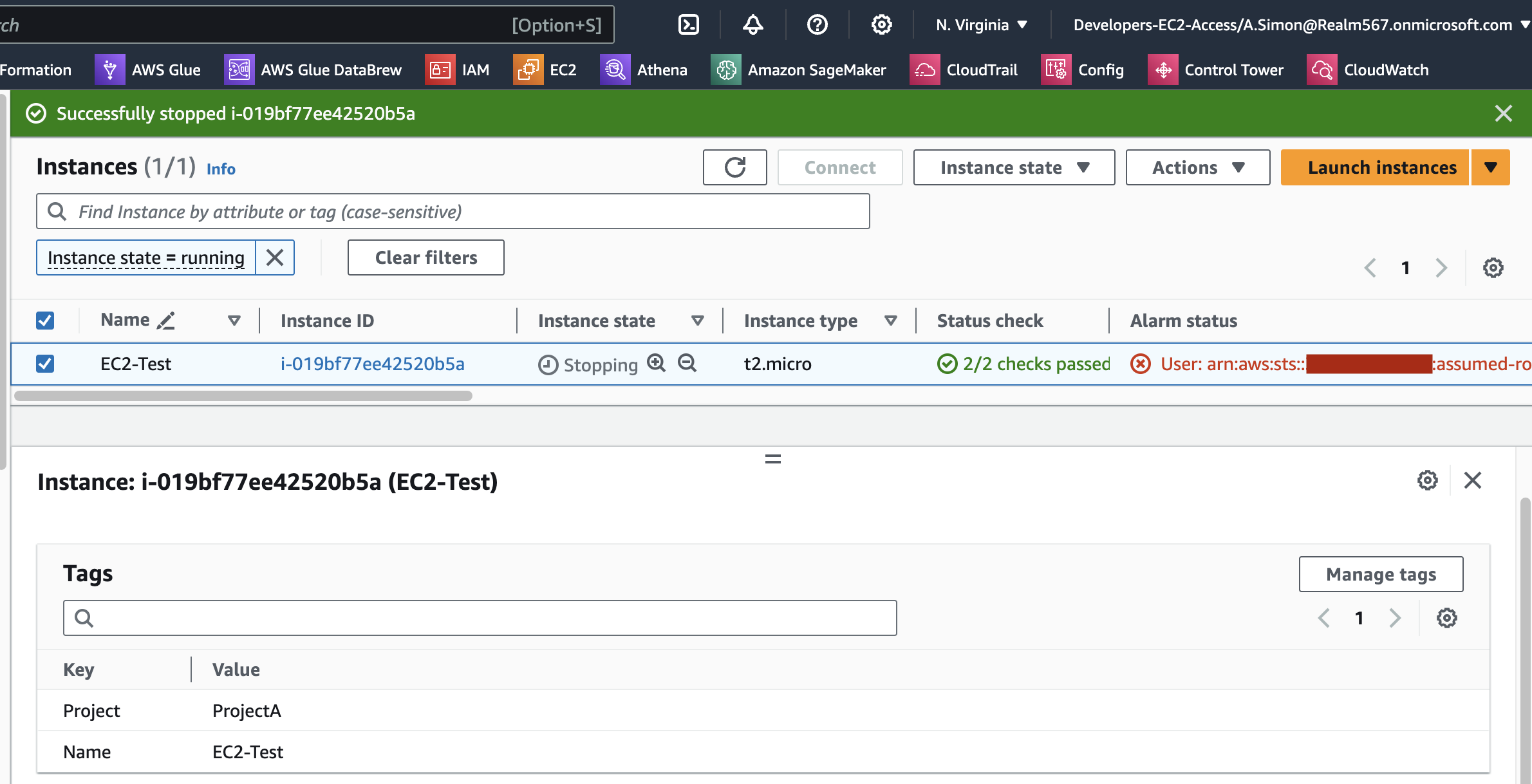Zoom in on the Stopping instance state filter
This screenshot has height=784, width=1532.
point(657,364)
